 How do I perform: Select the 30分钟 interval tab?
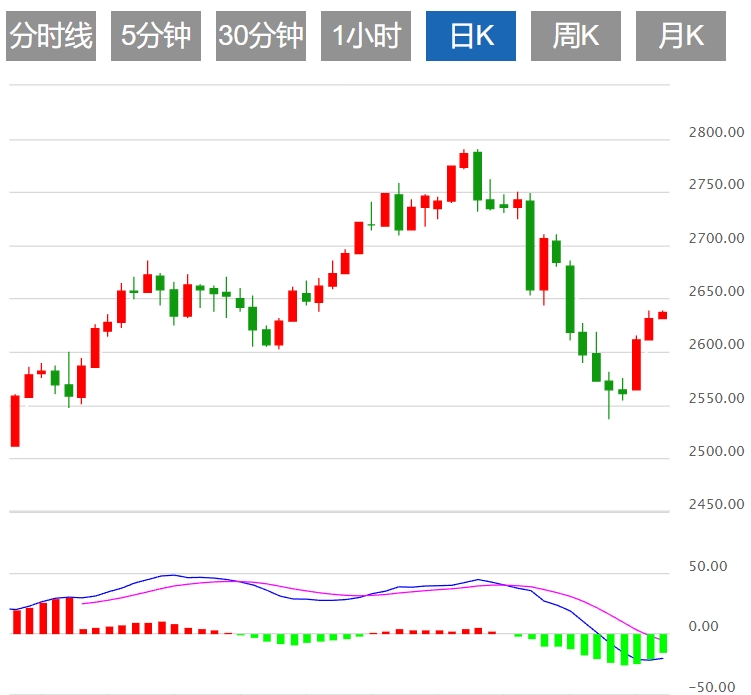click(261, 36)
